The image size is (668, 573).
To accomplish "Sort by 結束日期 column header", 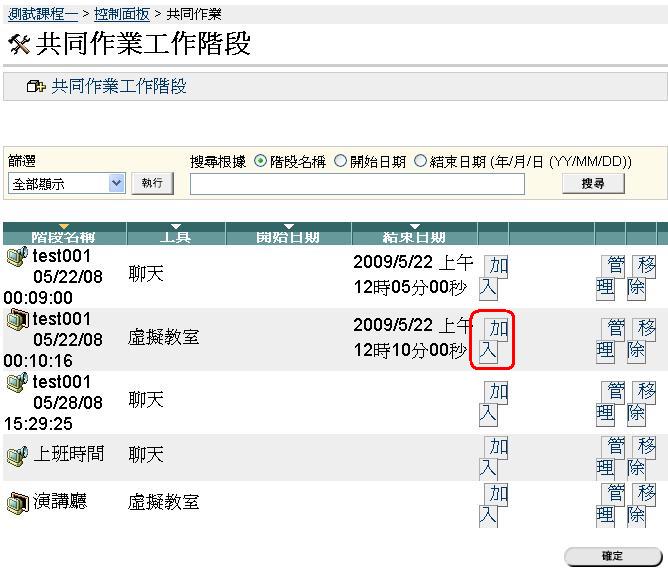I will click(x=414, y=235).
